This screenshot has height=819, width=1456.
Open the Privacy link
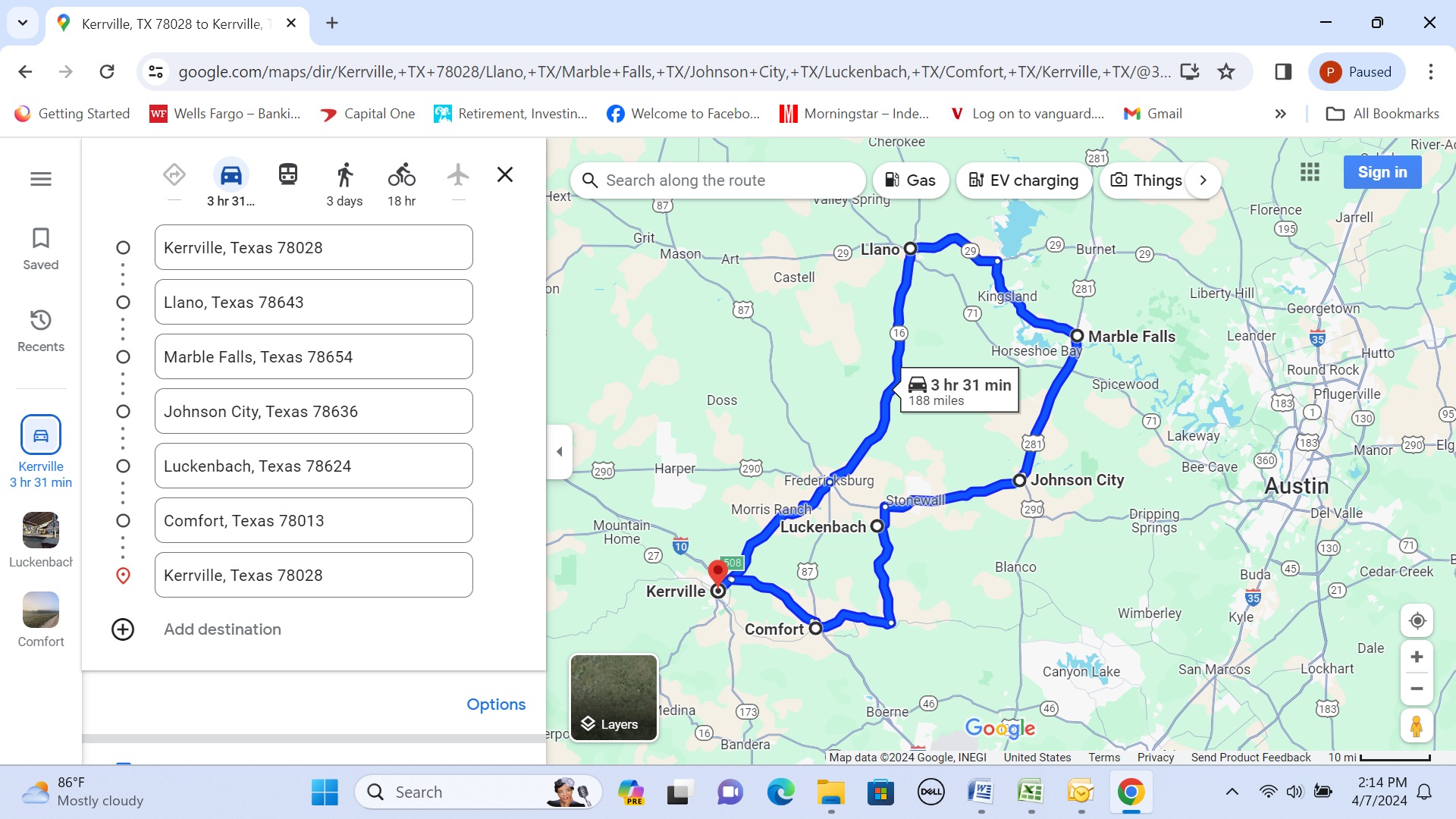pyautogui.click(x=1156, y=758)
